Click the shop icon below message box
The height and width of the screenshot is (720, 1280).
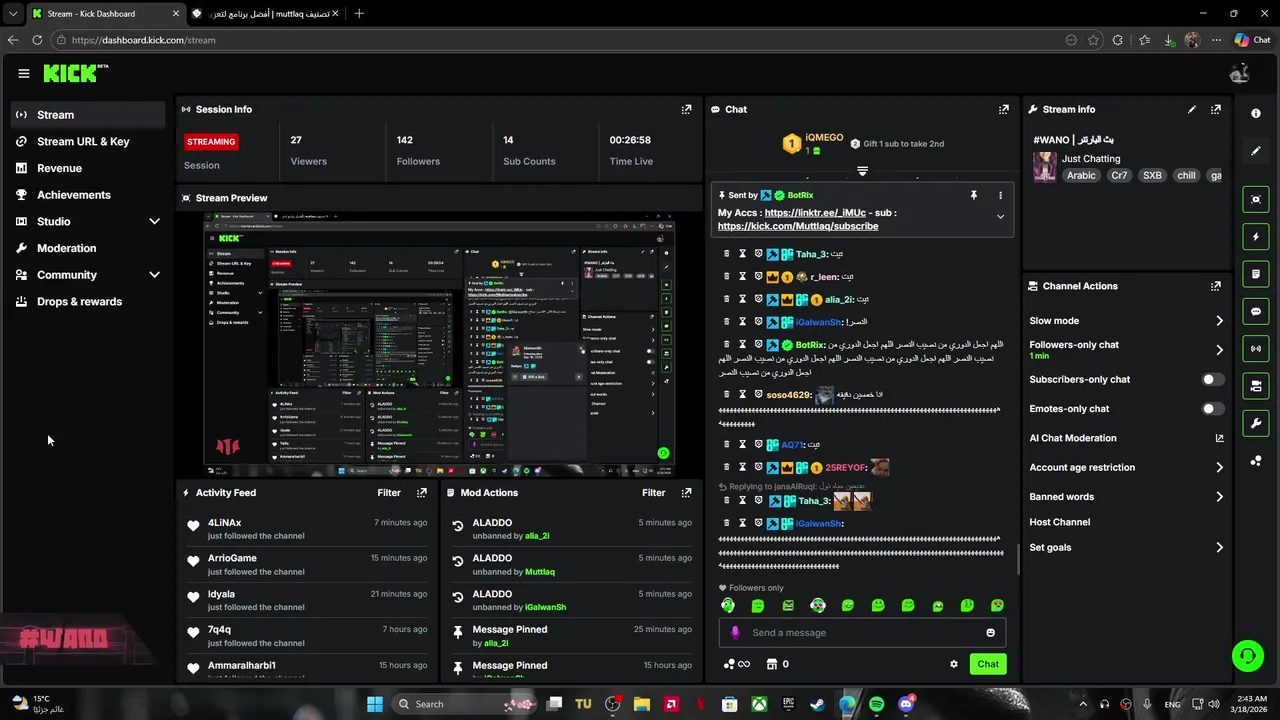click(772, 664)
